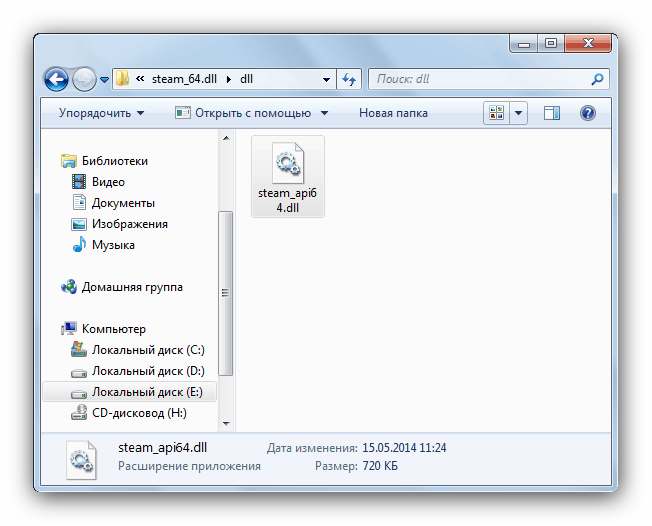The image size is (652, 526).
Task: Click the magnifier search icon
Action: click(597, 79)
